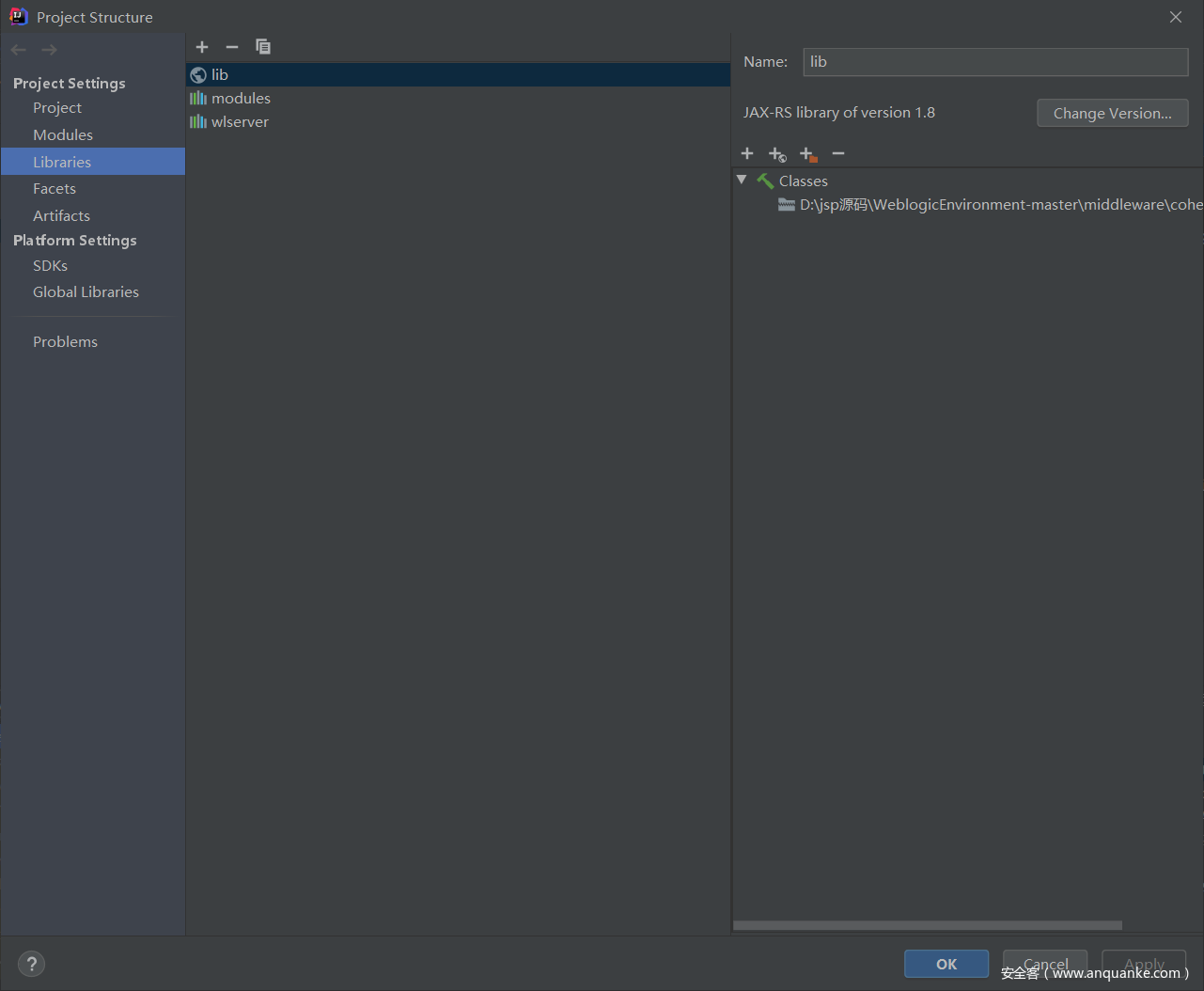Collapse the Classes tree node
This screenshot has width=1204, height=991.
coord(742,180)
